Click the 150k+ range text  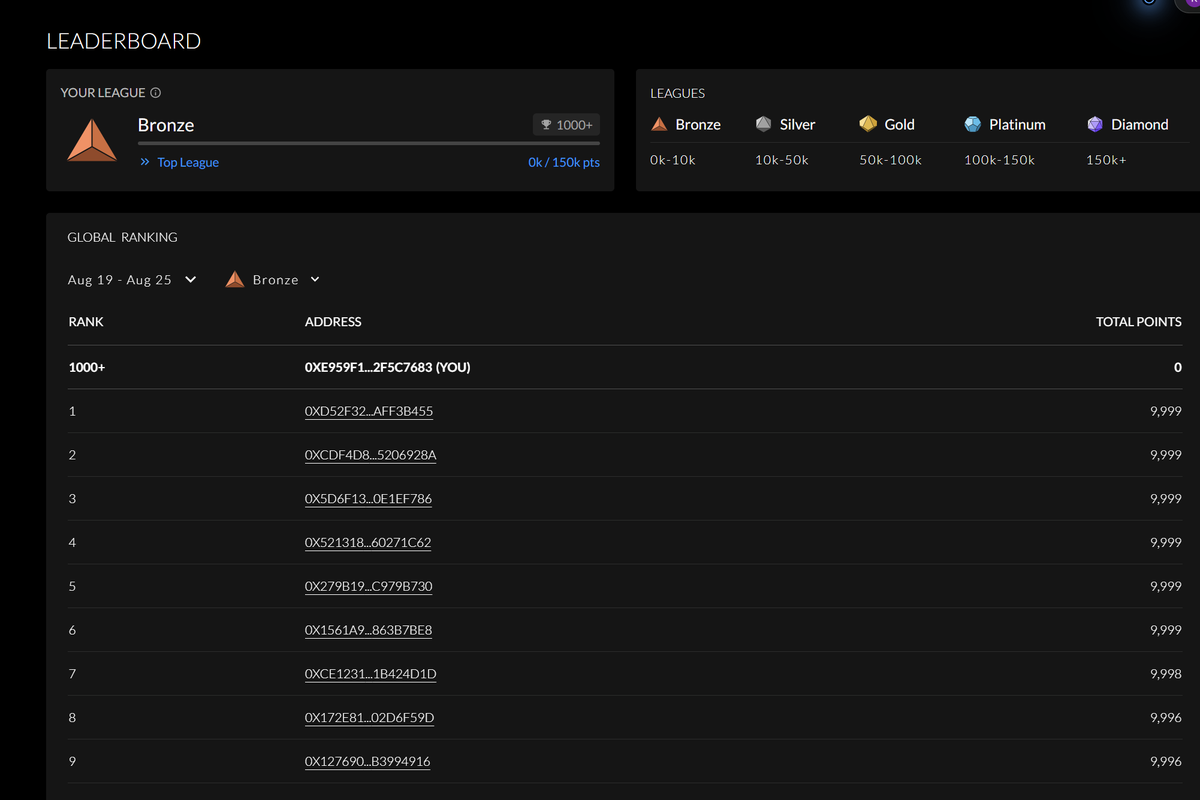click(1106, 160)
